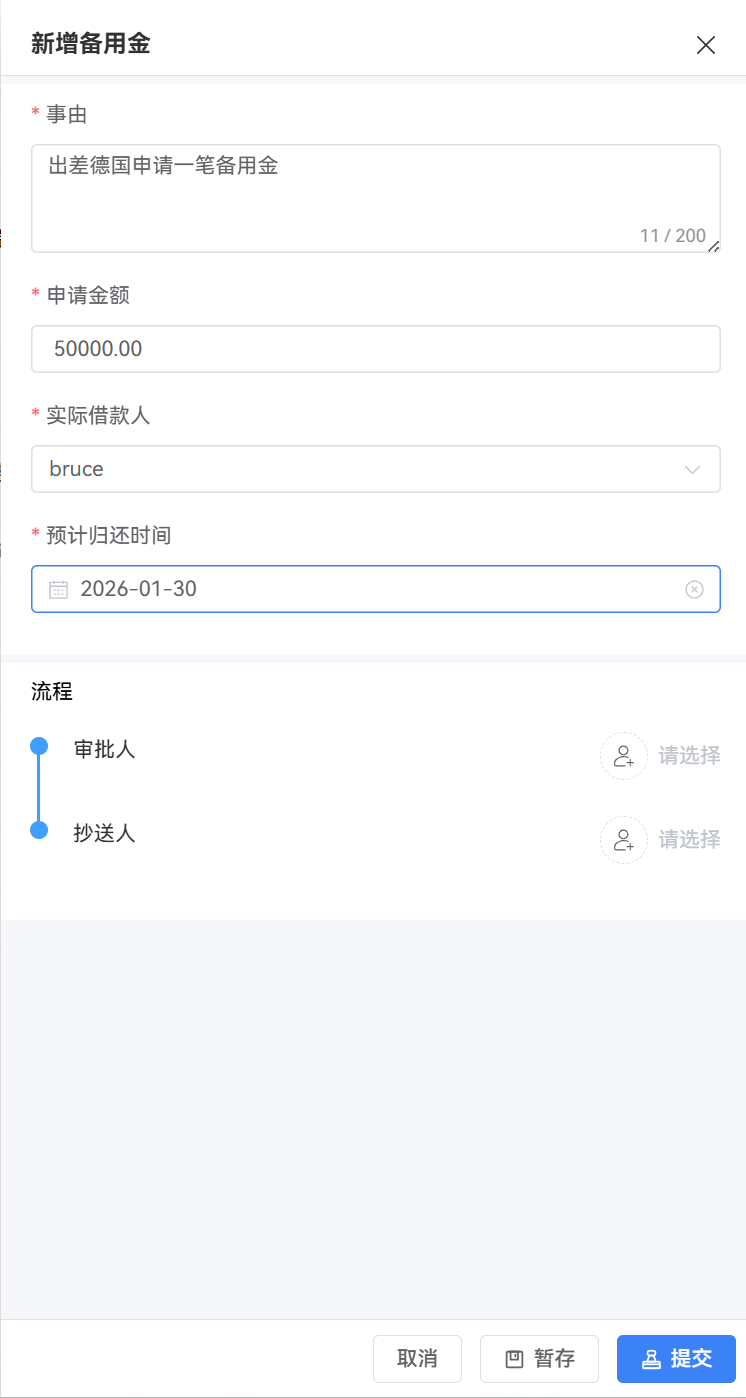This screenshot has width=746, height=1398.
Task: Clear the 2026-01-30 date value
Action: point(694,589)
